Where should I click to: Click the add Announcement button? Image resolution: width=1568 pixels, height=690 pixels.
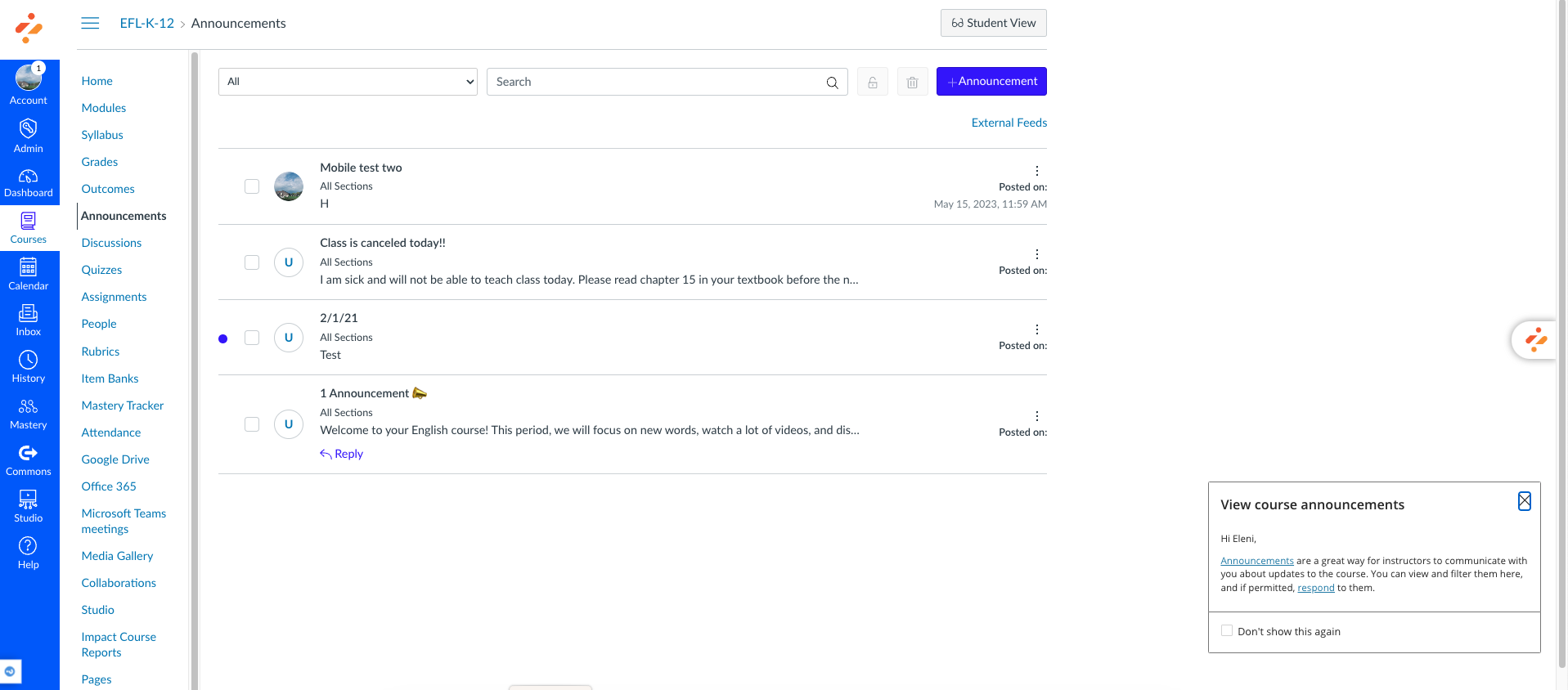tap(991, 81)
